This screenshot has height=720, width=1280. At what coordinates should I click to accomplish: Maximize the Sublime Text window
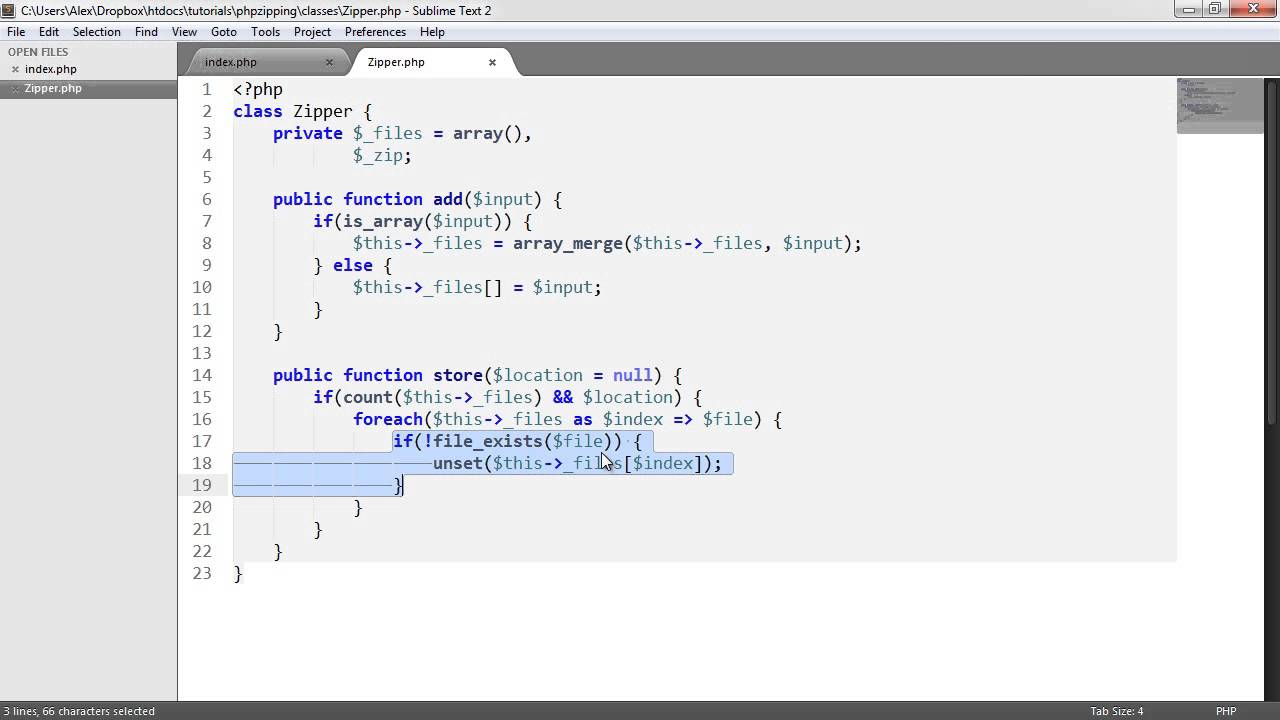(1215, 9)
